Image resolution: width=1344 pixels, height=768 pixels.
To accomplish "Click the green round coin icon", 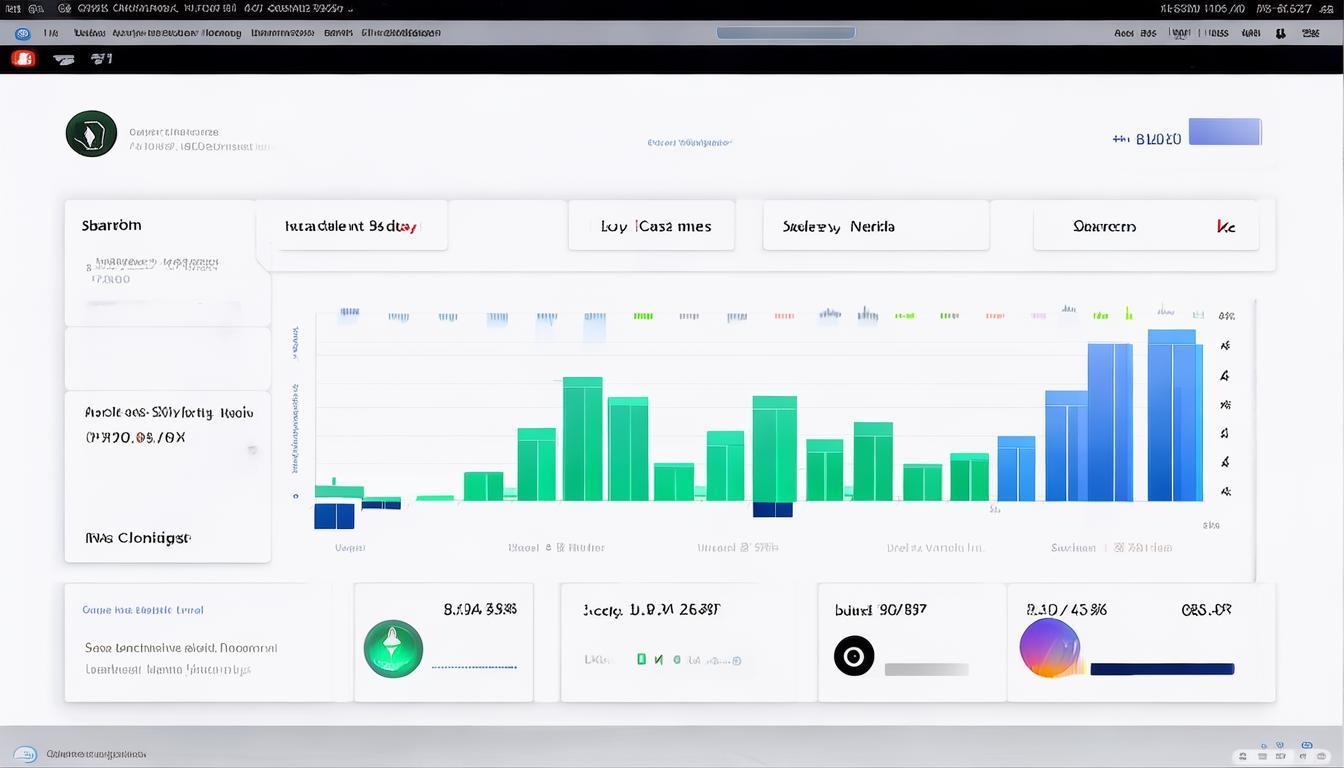I will (393, 648).
